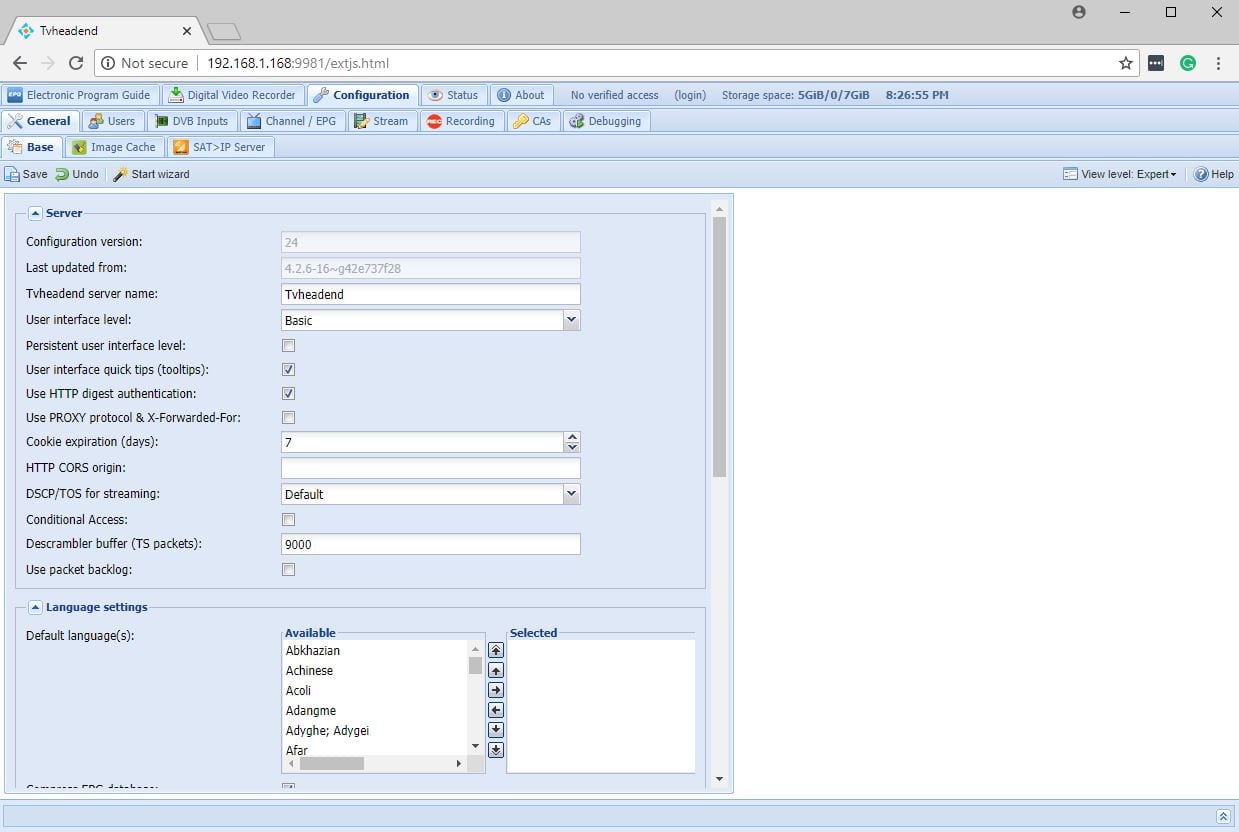Expand the bottom status panel chevron icon
Image resolution: width=1239 pixels, height=832 pixels.
click(x=1222, y=817)
